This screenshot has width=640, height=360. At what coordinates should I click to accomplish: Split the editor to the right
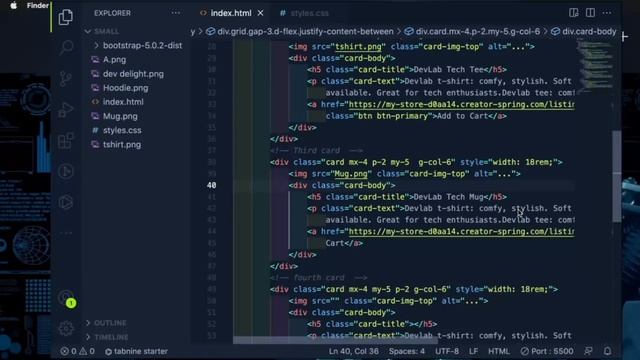[x=590, y=13]
